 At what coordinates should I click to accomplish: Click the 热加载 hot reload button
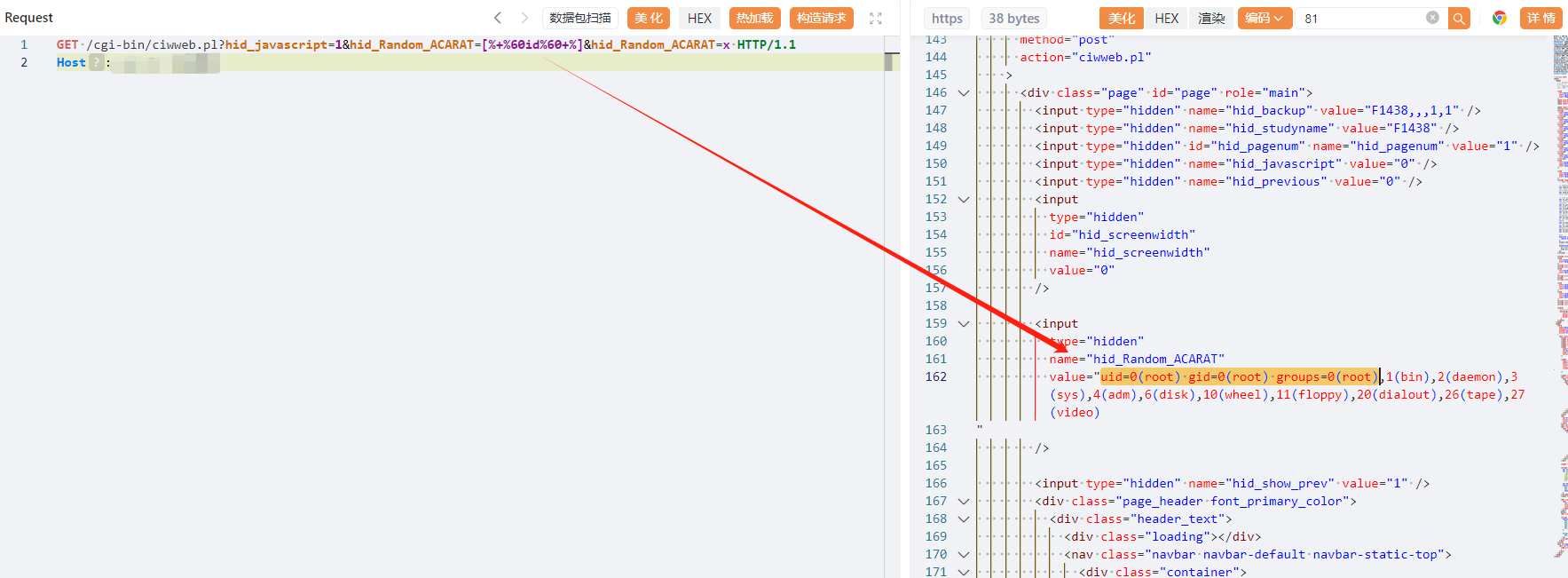754,18
